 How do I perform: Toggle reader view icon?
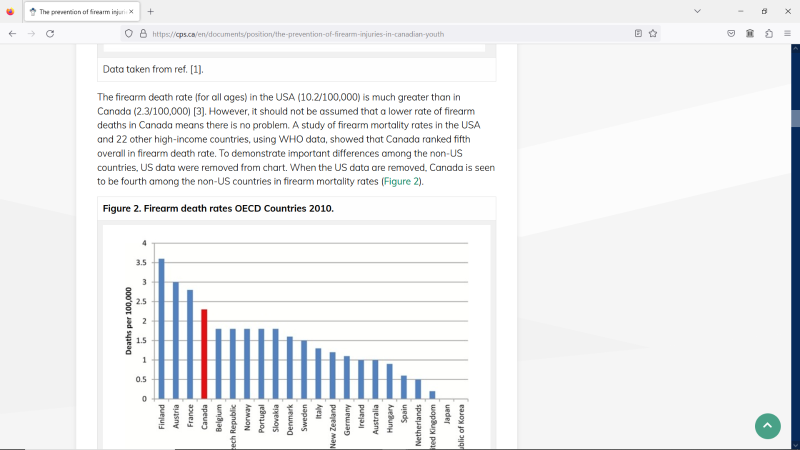638,34
